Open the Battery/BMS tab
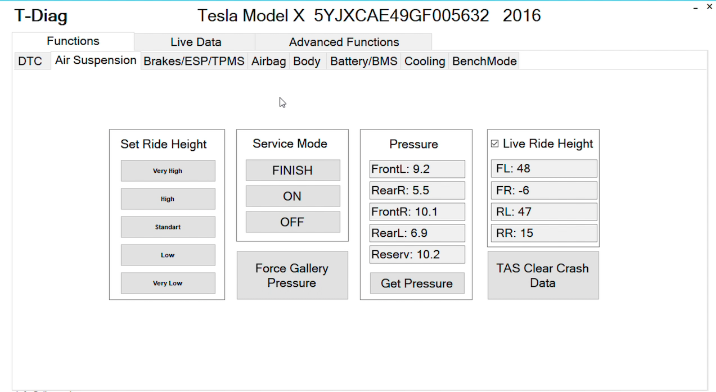This screenshot has width=716, height=392. (363, 61)
